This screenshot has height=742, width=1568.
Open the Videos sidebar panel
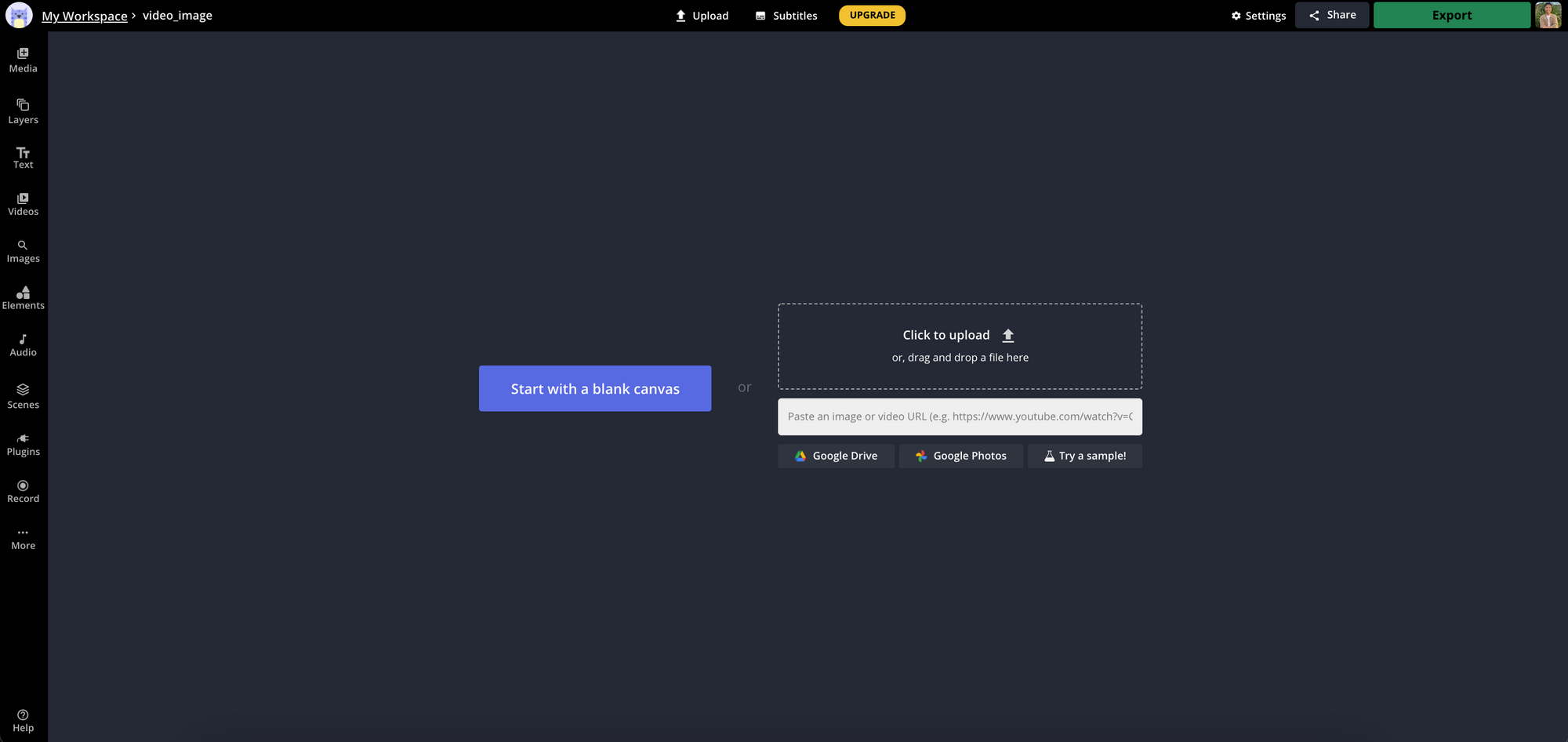[x=23, y=204]
